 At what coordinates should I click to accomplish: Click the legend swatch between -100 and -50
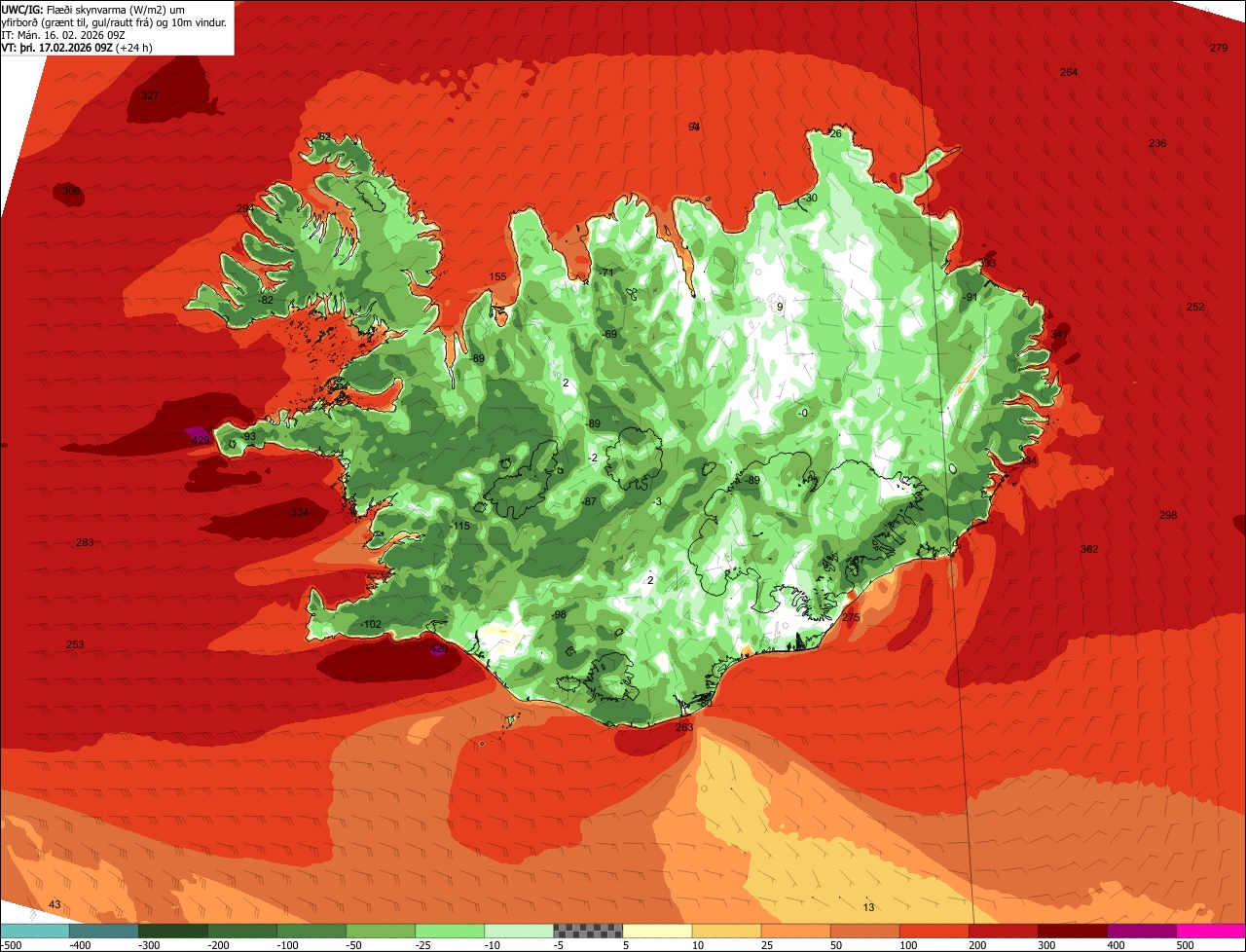click(x=311, y=930)
